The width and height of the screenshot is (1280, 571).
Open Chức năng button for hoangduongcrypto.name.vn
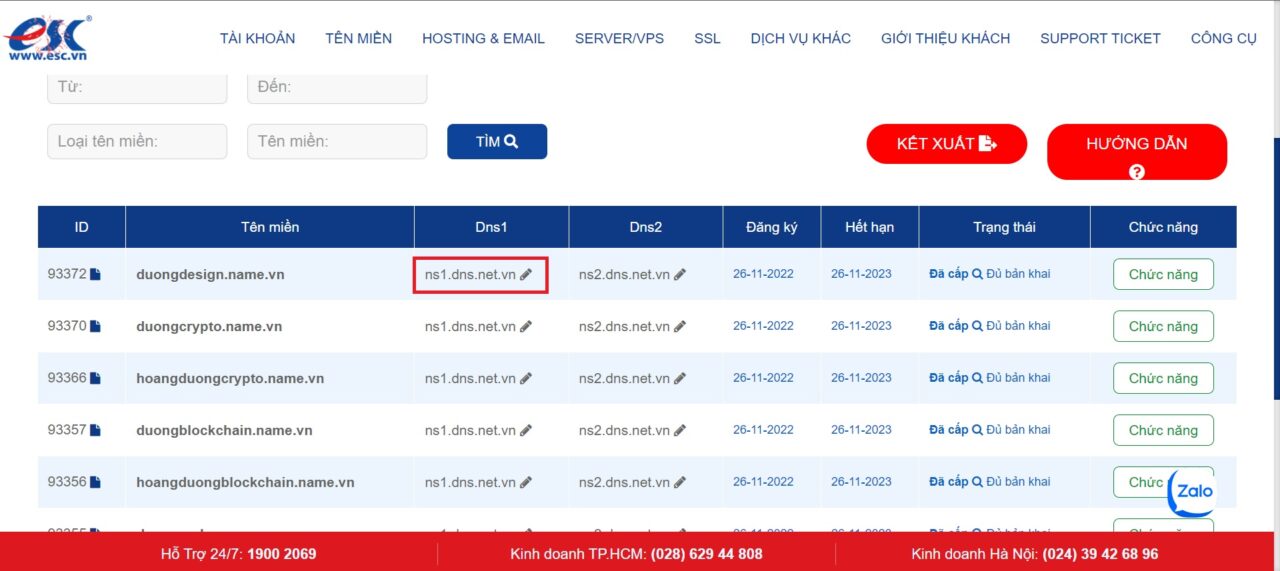(1163, 378)
